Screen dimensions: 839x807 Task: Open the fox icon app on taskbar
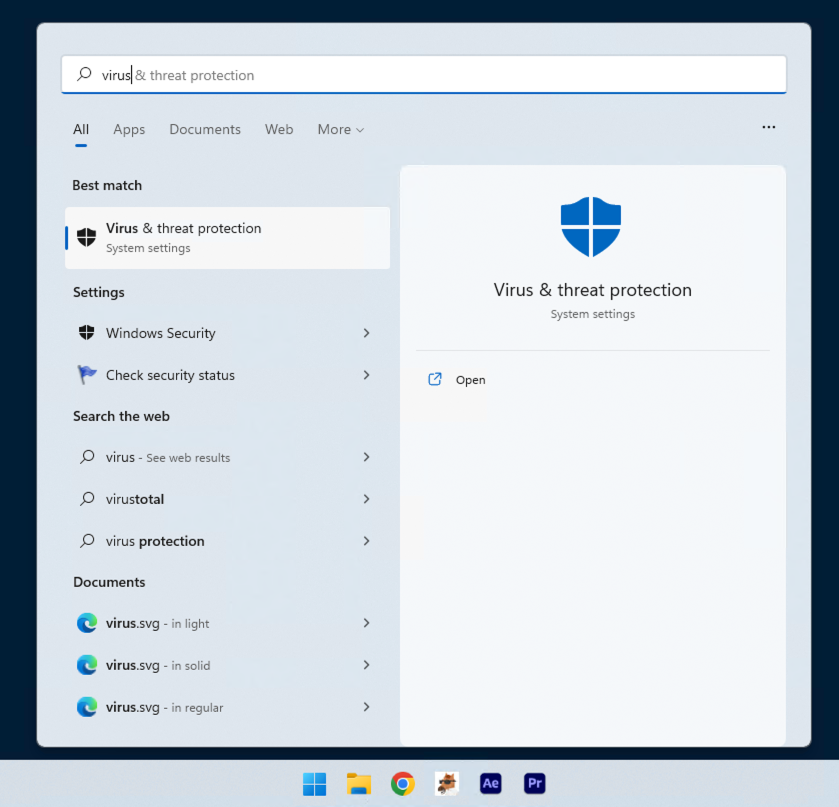(447, 783)
